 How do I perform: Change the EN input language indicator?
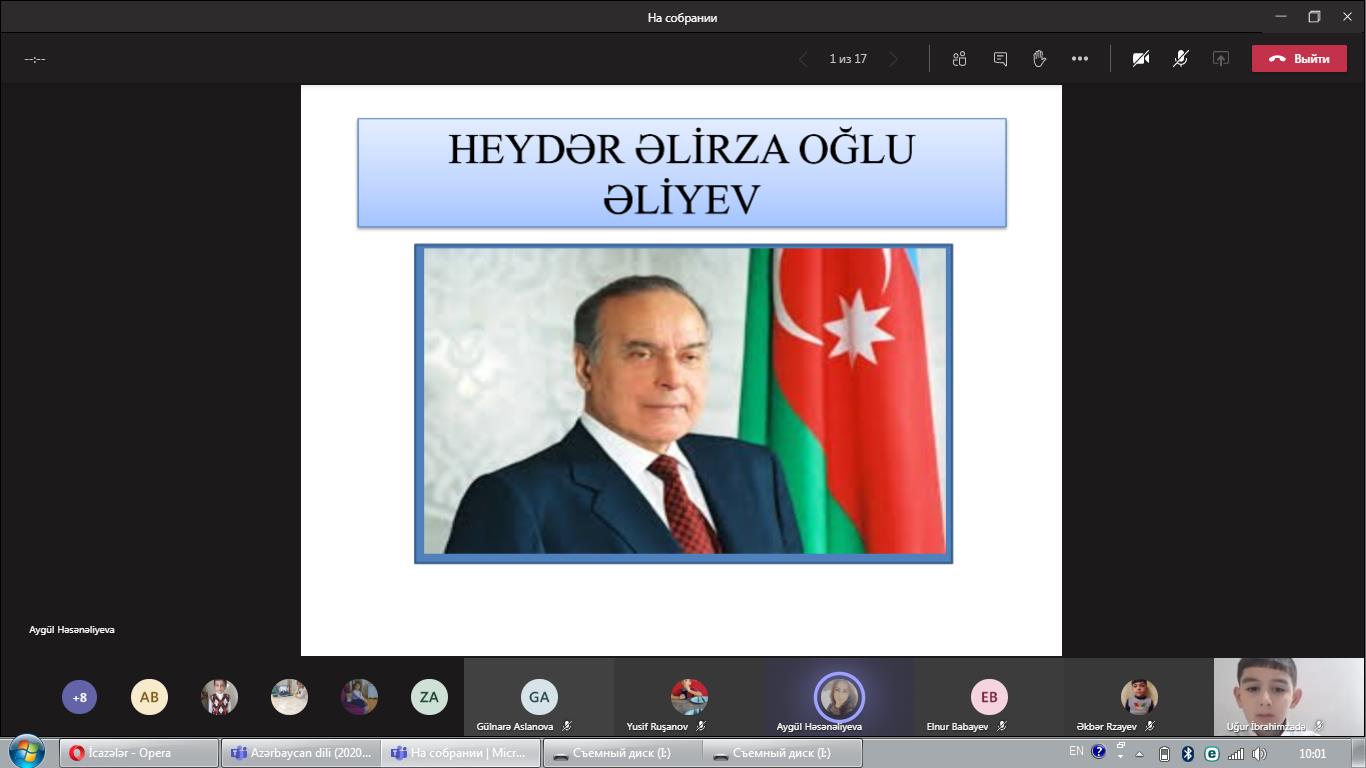1076,751
